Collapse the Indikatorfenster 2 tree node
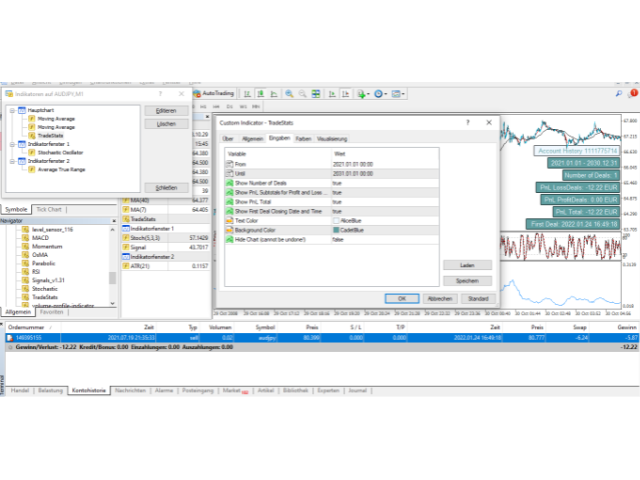640x480 pixels. [x=12, y=161]
